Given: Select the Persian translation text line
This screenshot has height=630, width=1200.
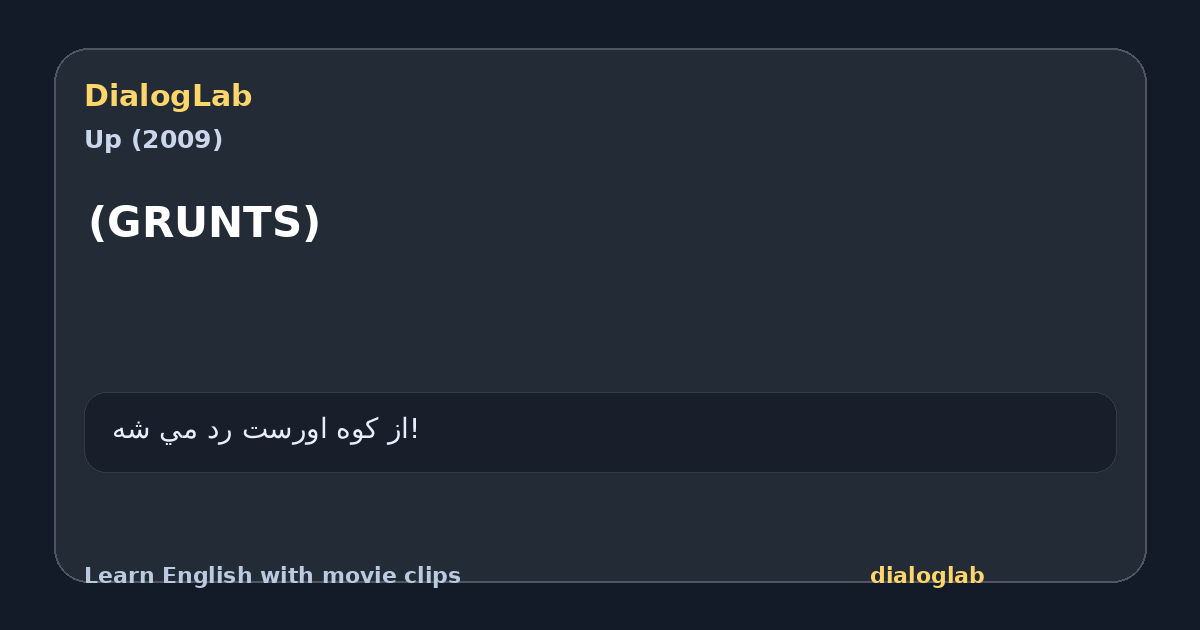Looking at the screenshot, I should click(265, 430).
